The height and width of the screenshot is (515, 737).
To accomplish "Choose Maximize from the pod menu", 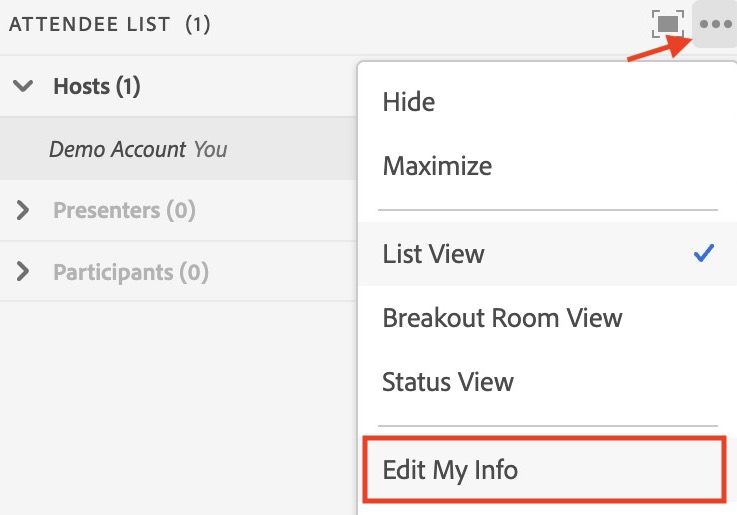I will [x=437, y=166].
